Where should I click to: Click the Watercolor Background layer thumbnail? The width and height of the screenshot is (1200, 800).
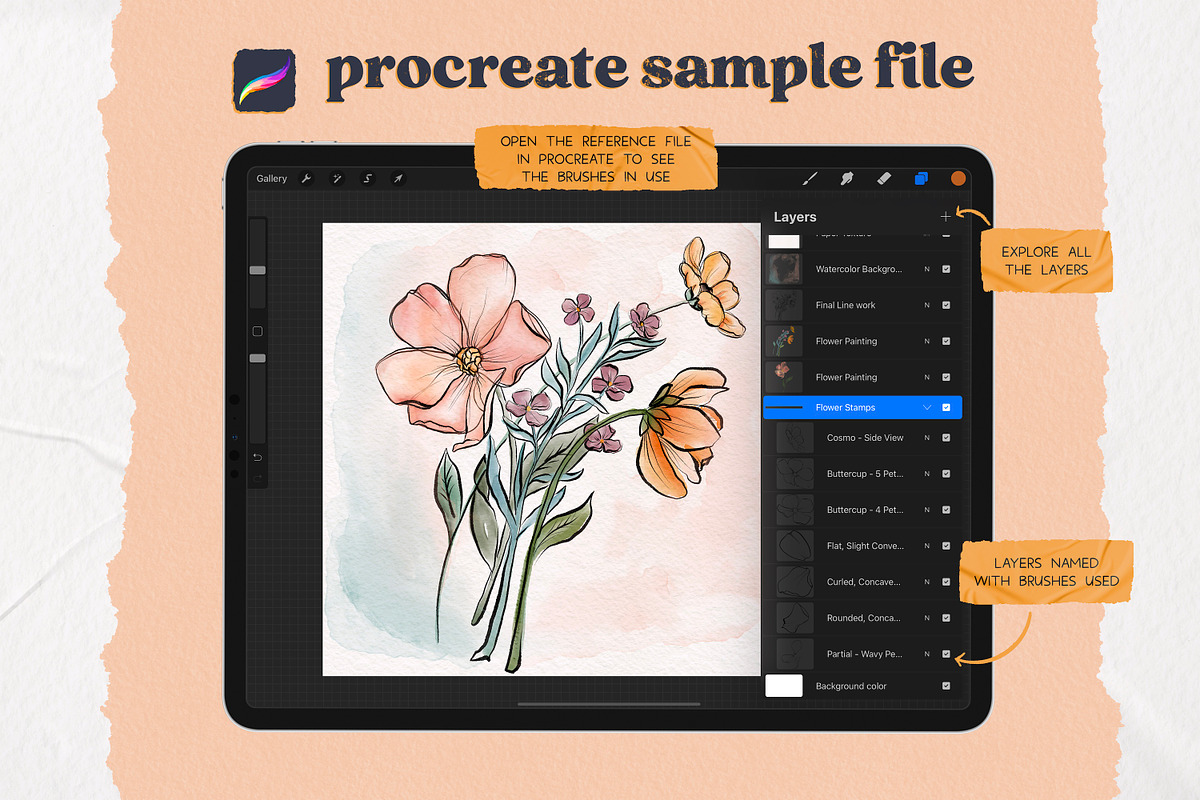click(784, 269)
